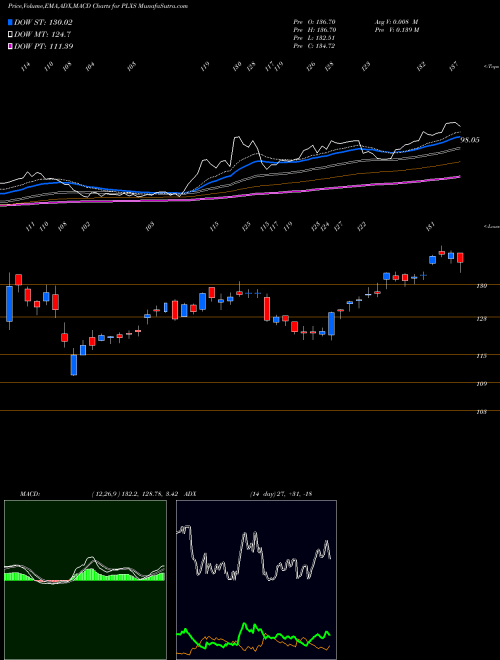Click the Pre L: 132.51 value
Viewport: 500px width, 660px height.
[314, 38]
